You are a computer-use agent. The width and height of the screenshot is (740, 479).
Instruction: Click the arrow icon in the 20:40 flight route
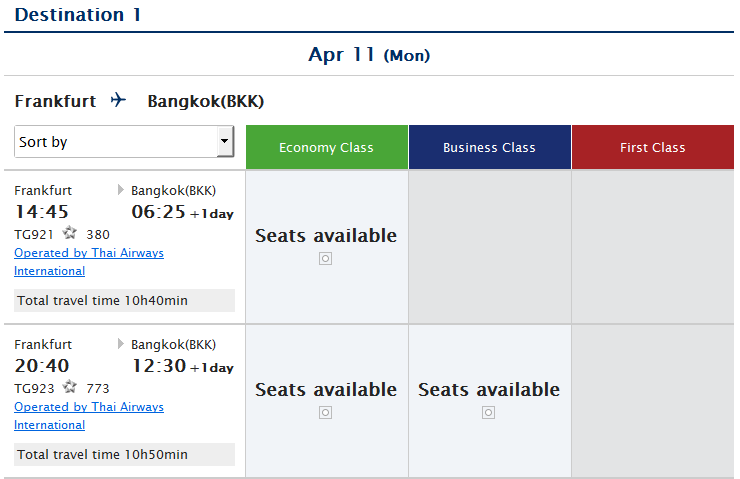tap(122, 344)
